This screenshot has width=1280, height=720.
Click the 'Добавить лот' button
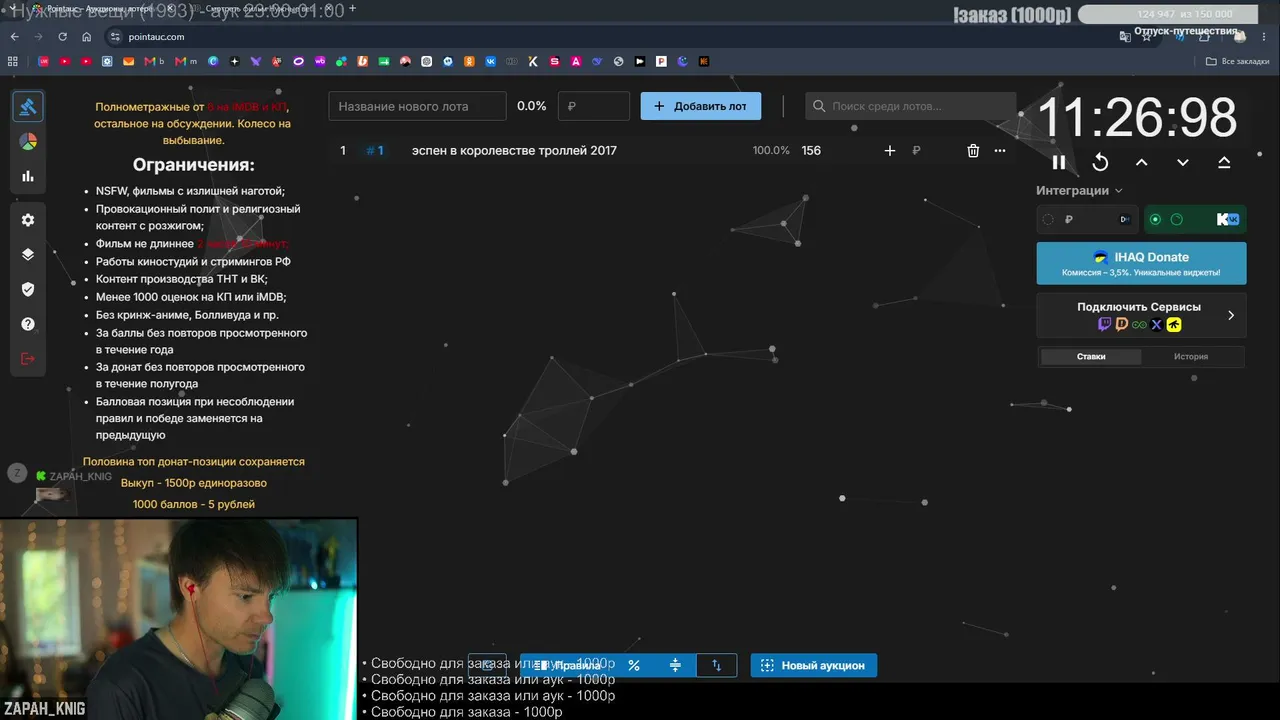(x=700, y=106)
